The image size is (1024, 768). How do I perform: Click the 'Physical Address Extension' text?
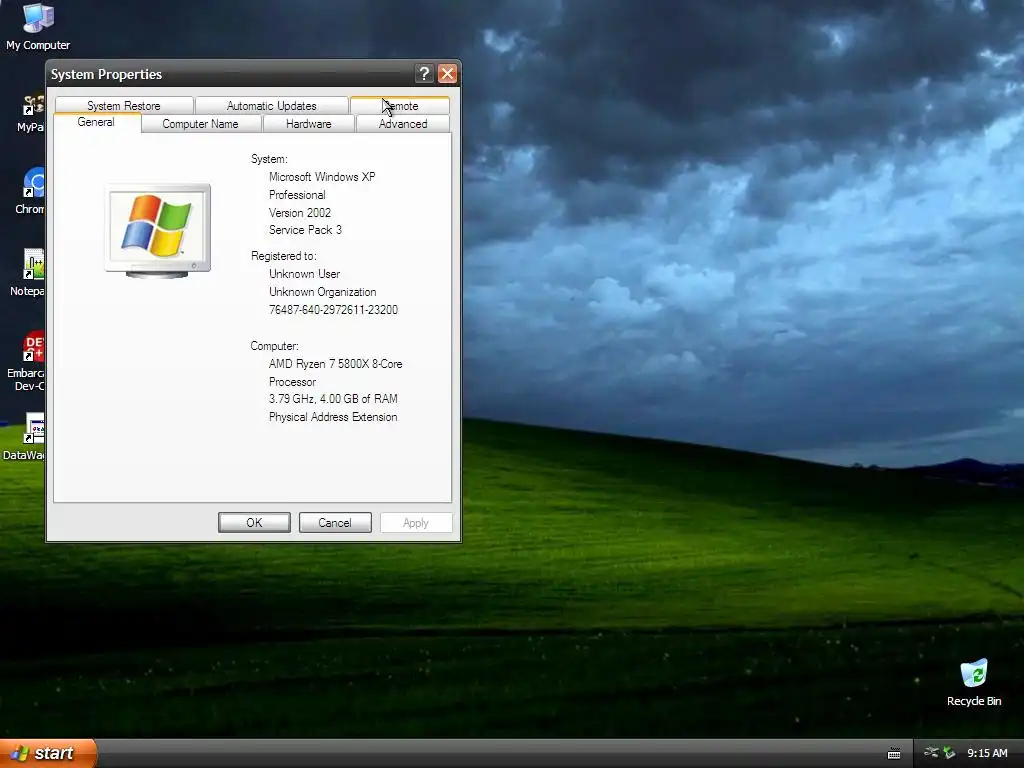pyautogui.click(x=333, y=417)
